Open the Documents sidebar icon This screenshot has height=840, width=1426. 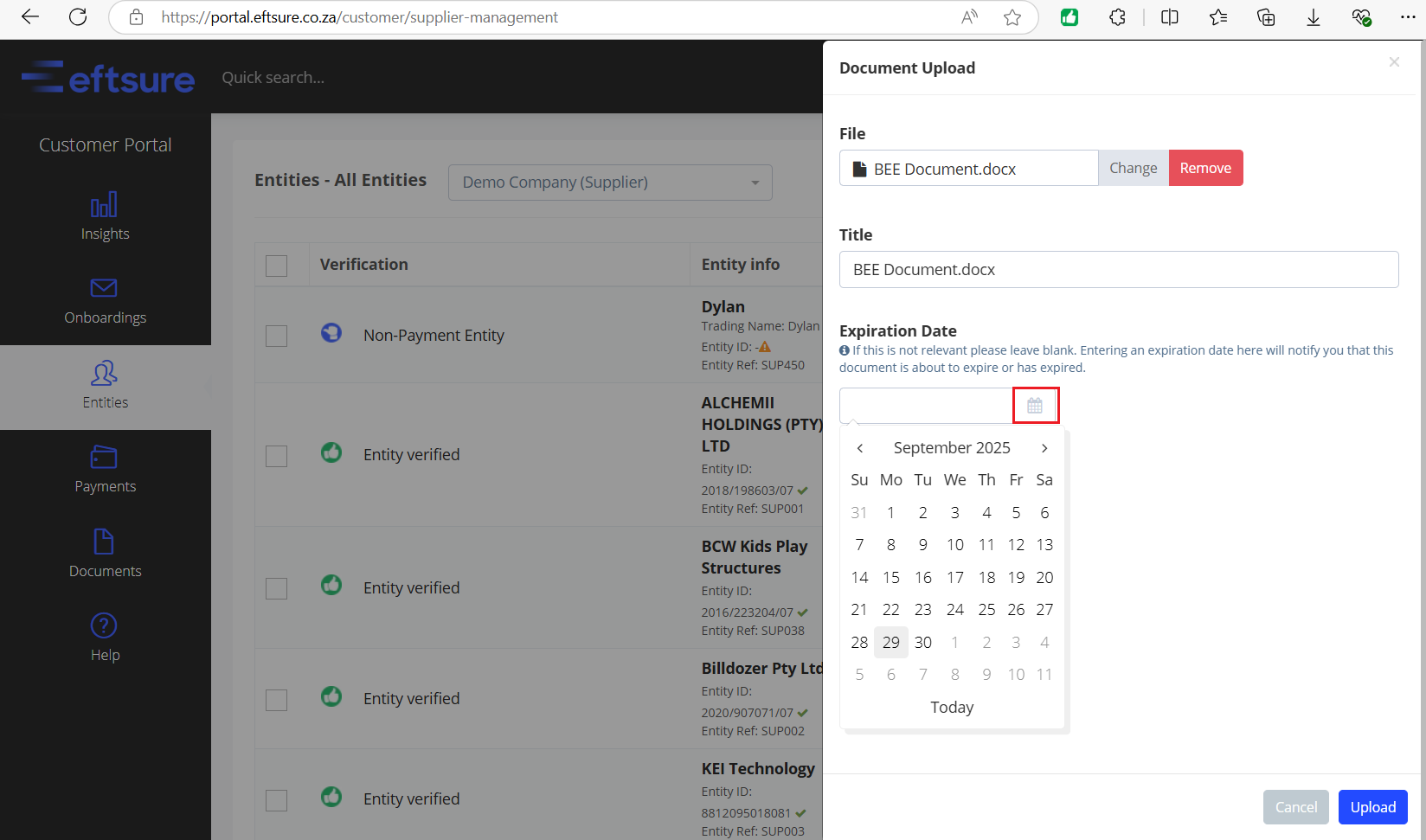tap(104, 542)
